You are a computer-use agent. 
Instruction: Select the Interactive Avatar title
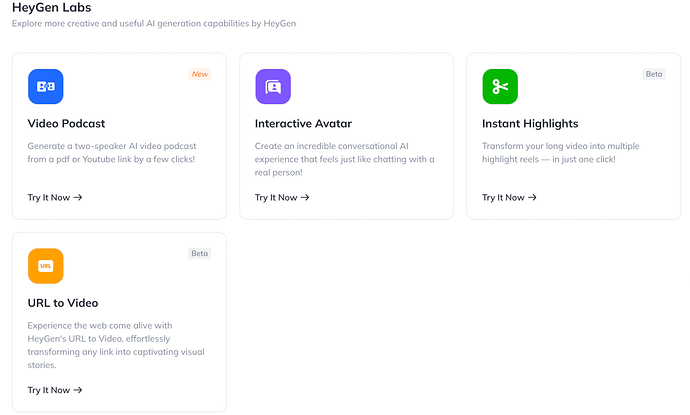pyautogui.click(x=303, y=124)
